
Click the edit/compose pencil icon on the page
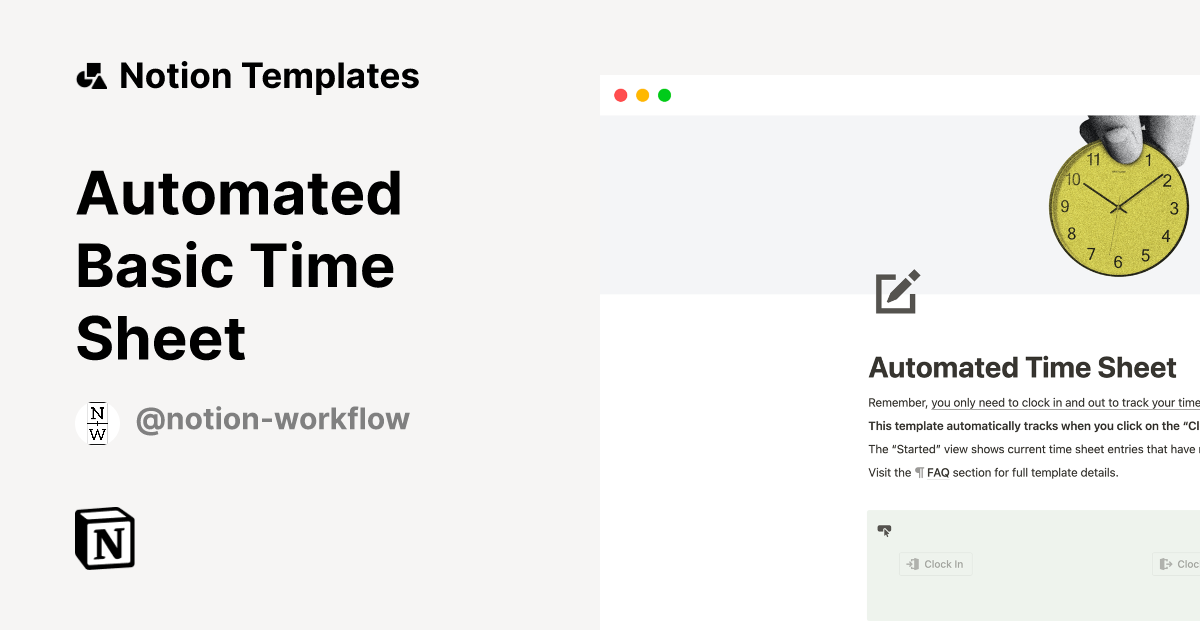pyautogui.click(x=897, y=292)
